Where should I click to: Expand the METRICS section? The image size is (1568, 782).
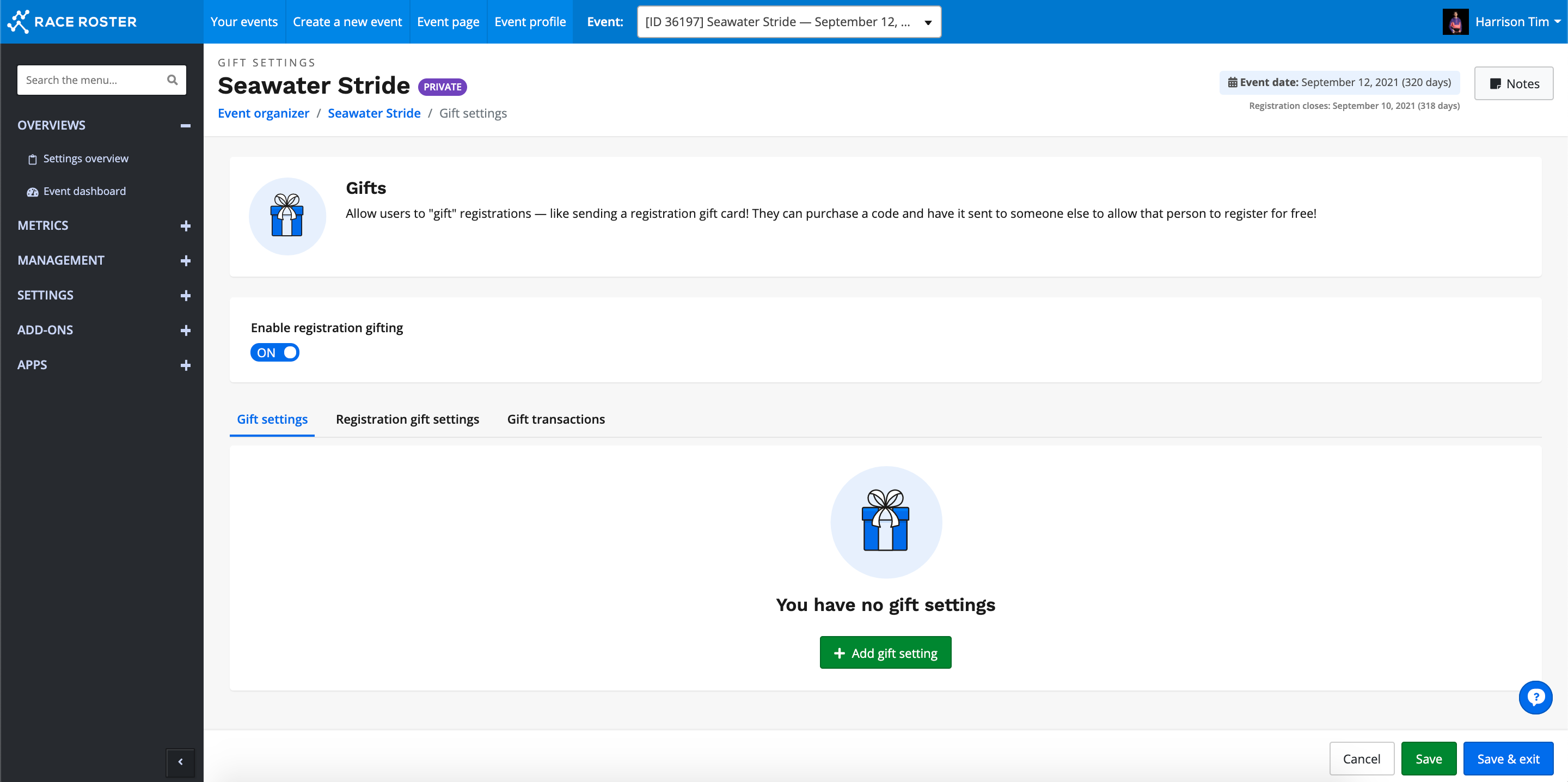pos(185,225)
